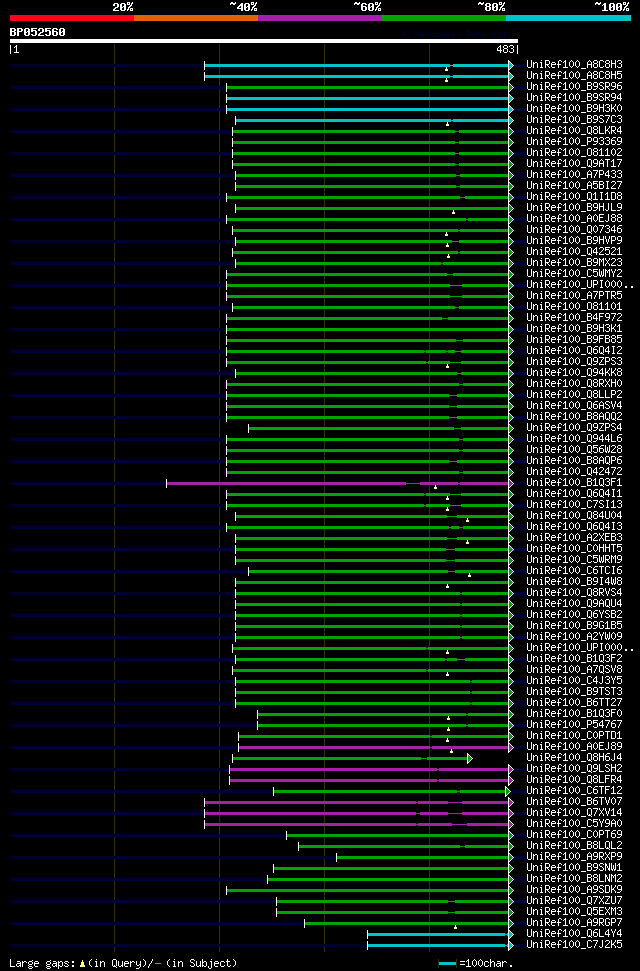Click the purple alignment bar for UniRef100_B1Q3F1
This screenshot has height=971, width=640.
coord(338,483)
